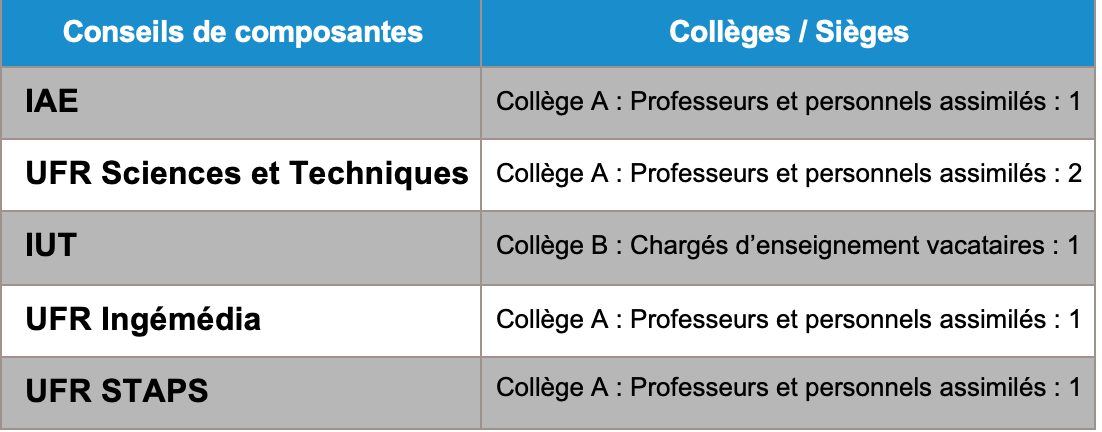Click the seat number 1 in the UFR Ingémédia row

pos(1074,319)
